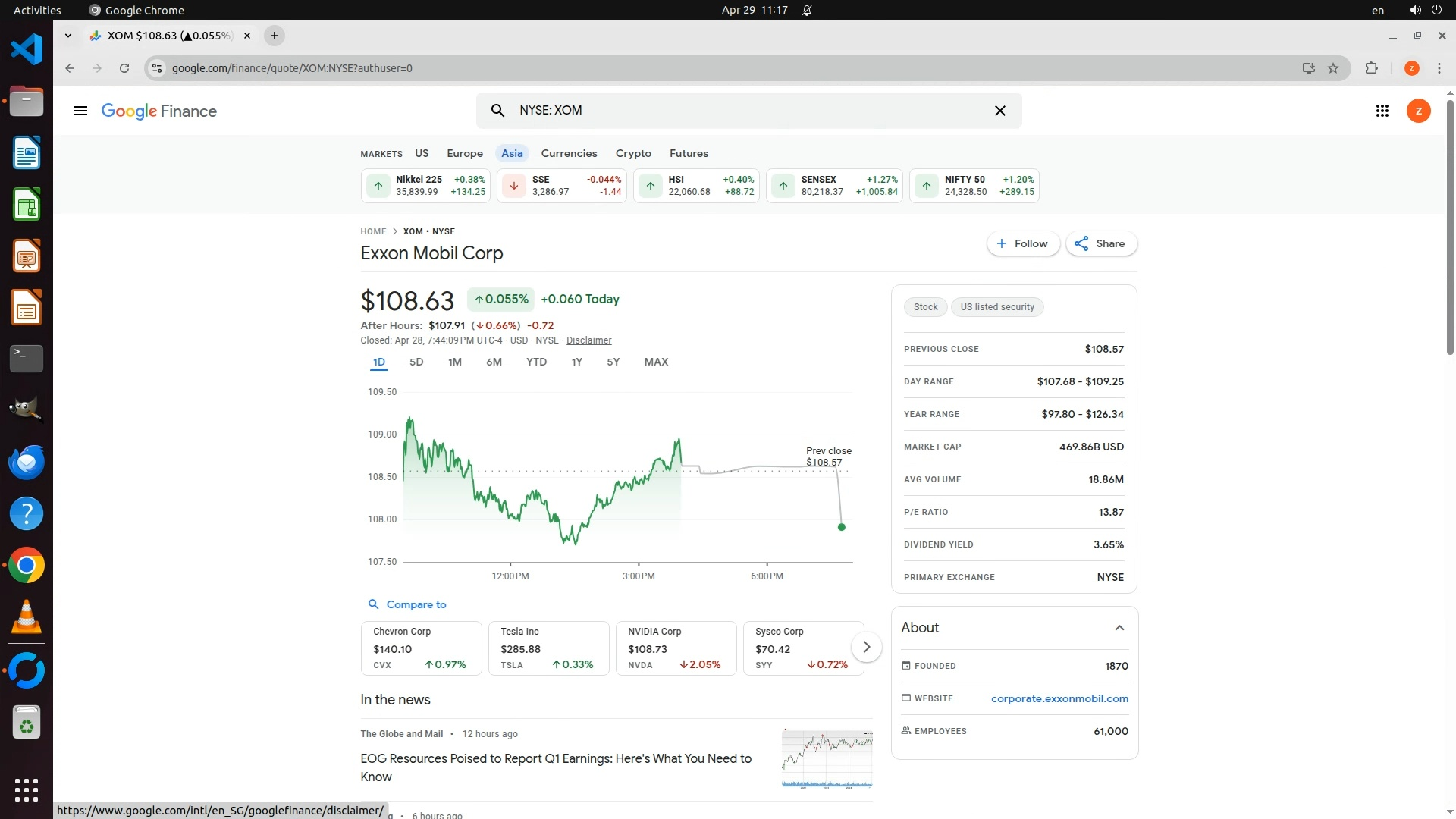This screenshot has height=819, width=1456.
Task: Collapse the About section chevron
Action: coord(1119,628)
